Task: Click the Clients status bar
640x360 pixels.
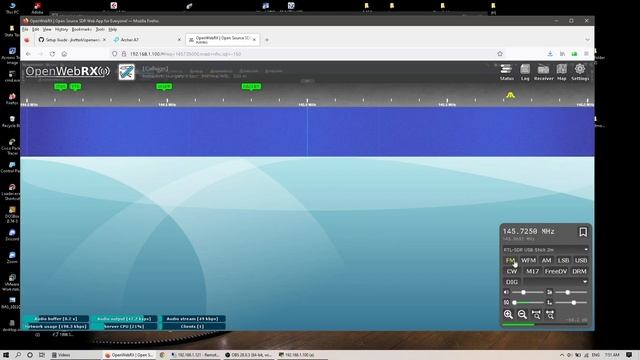Action: tap(193, 326)
